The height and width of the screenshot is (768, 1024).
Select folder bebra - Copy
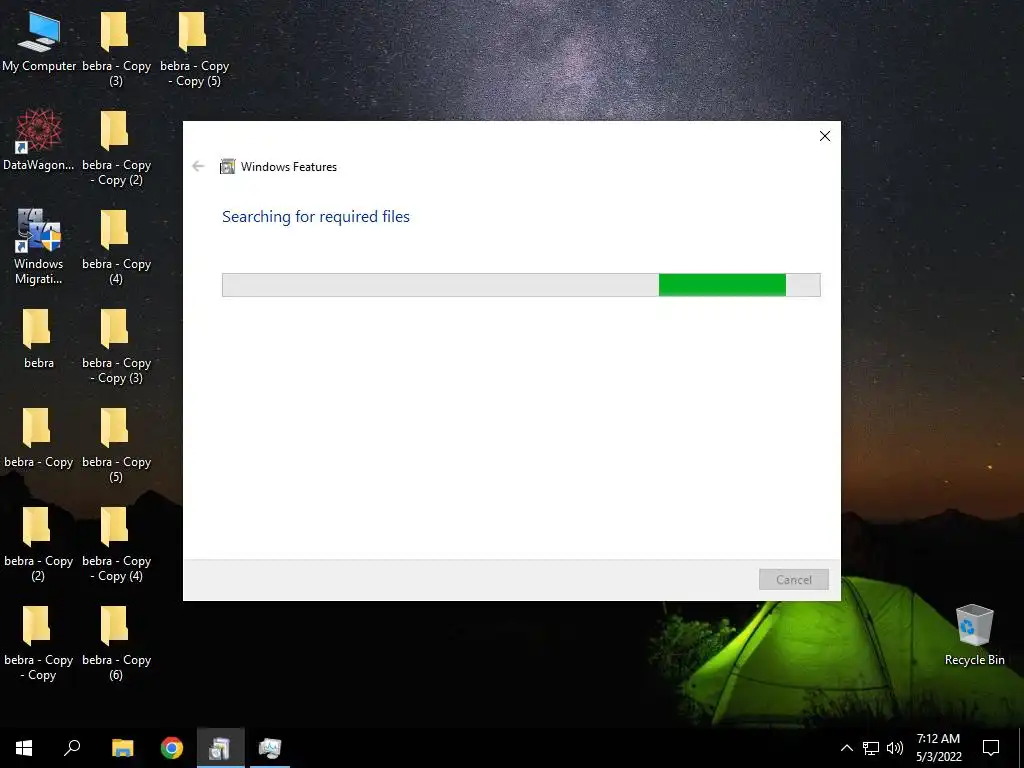click(39, 438)
